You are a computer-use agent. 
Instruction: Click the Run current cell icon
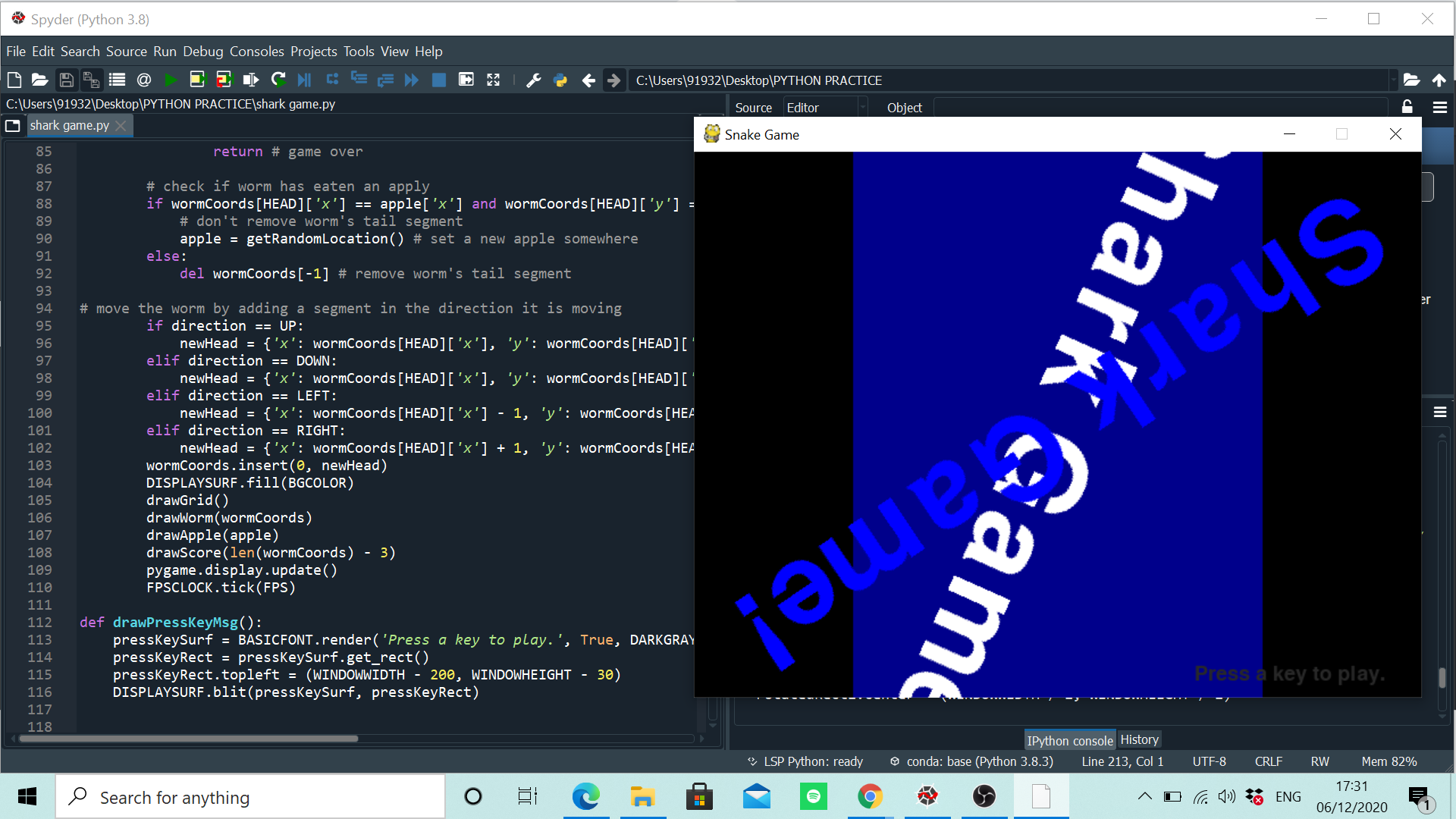coord(197,80)
